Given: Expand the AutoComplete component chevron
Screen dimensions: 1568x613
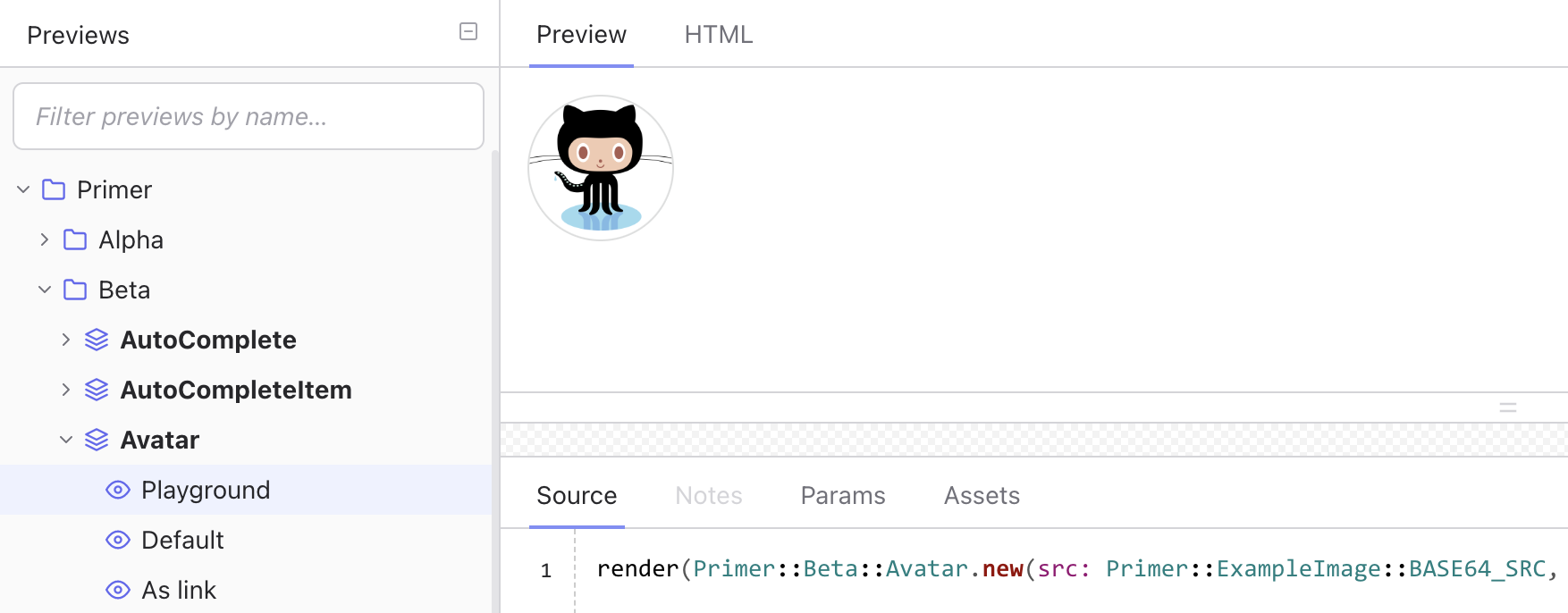Looking at the screenshot, I should [66, 340].
